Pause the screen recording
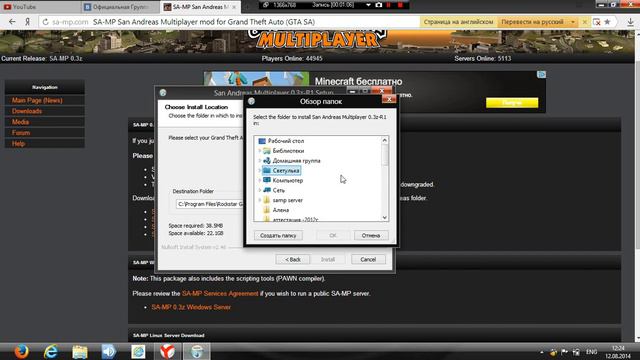The image size is (640, 360). [389, 5]
